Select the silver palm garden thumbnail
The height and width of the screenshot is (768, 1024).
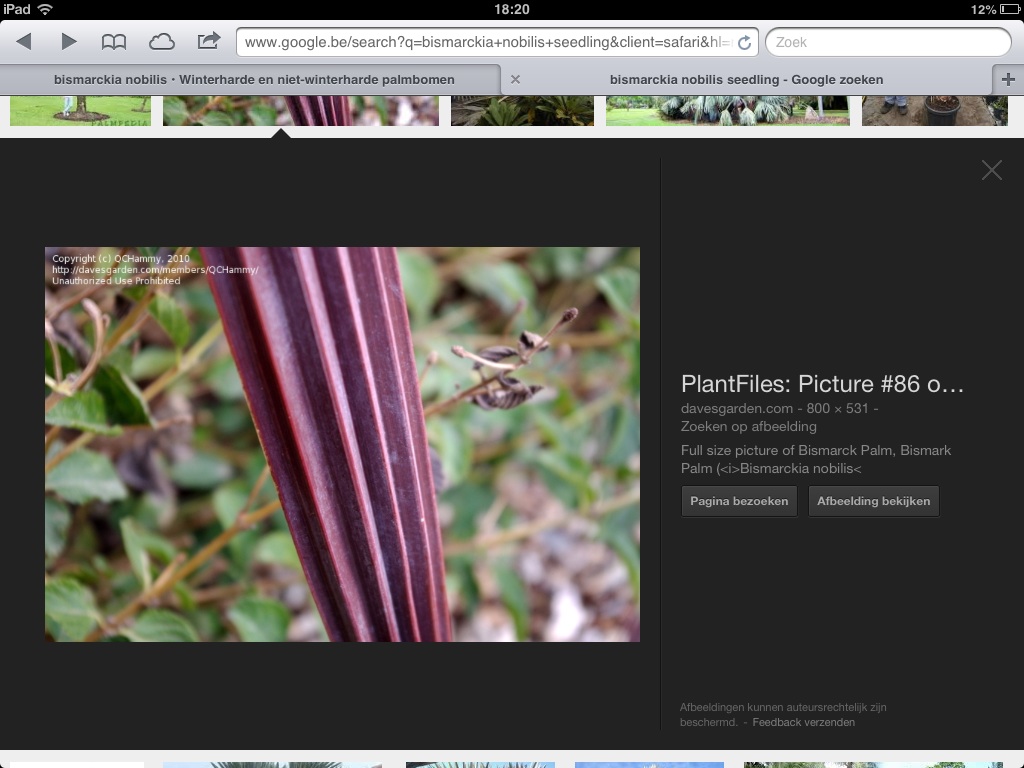(x=727, y=110)
